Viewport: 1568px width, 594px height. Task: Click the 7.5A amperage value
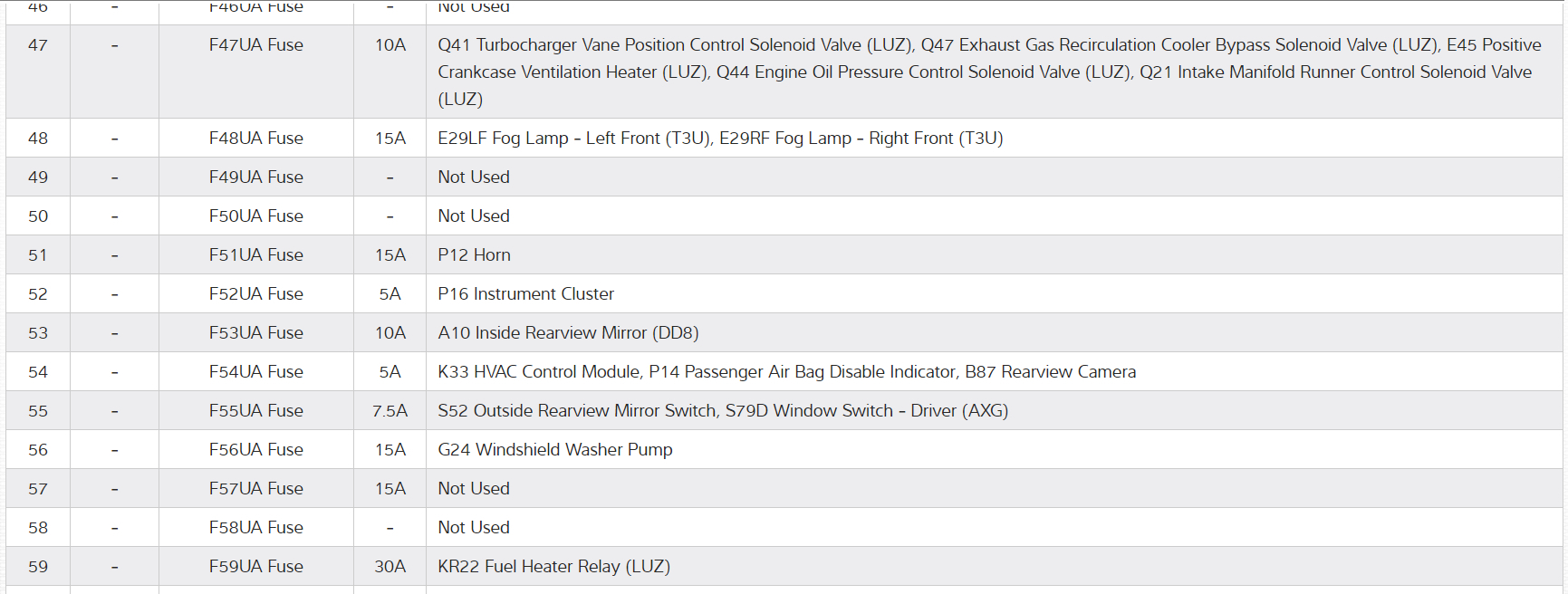click(x=390, y=411)
